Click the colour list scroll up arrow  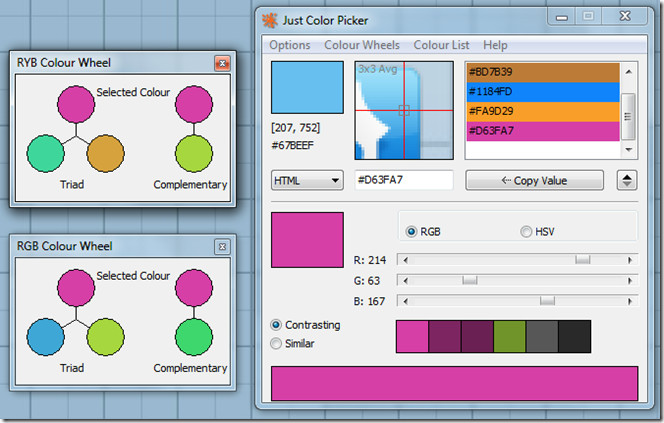click(628, 72)
